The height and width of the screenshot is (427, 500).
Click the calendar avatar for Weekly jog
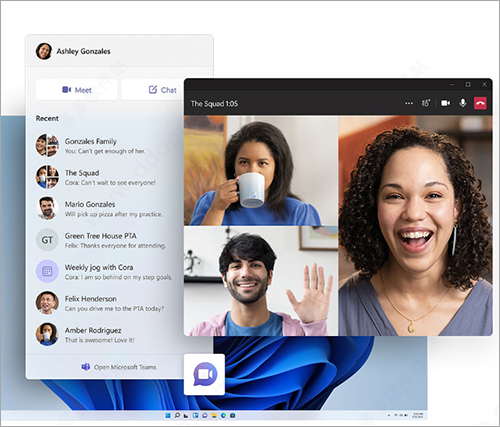(47, 271)
